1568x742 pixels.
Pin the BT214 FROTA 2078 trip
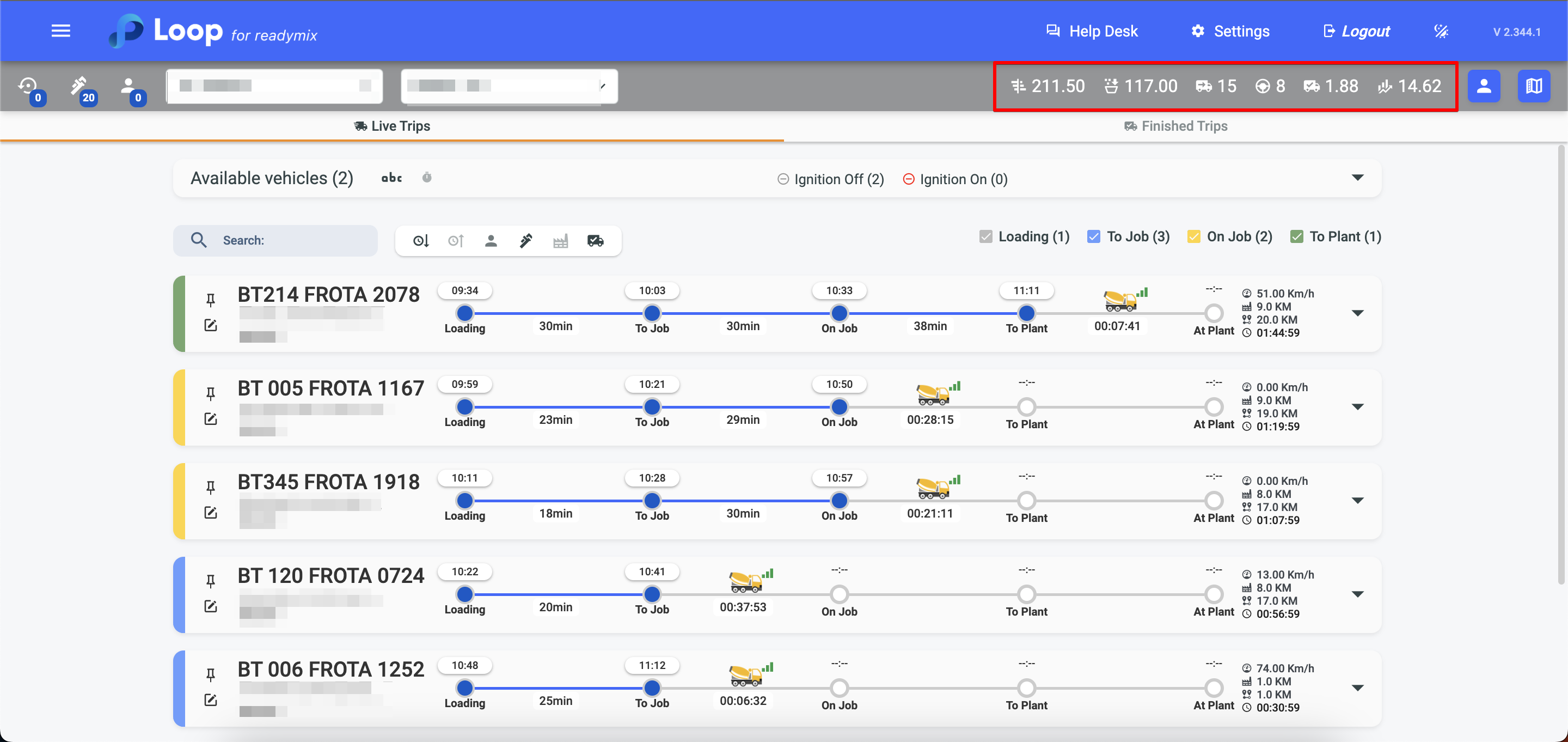tap(211, 300)
